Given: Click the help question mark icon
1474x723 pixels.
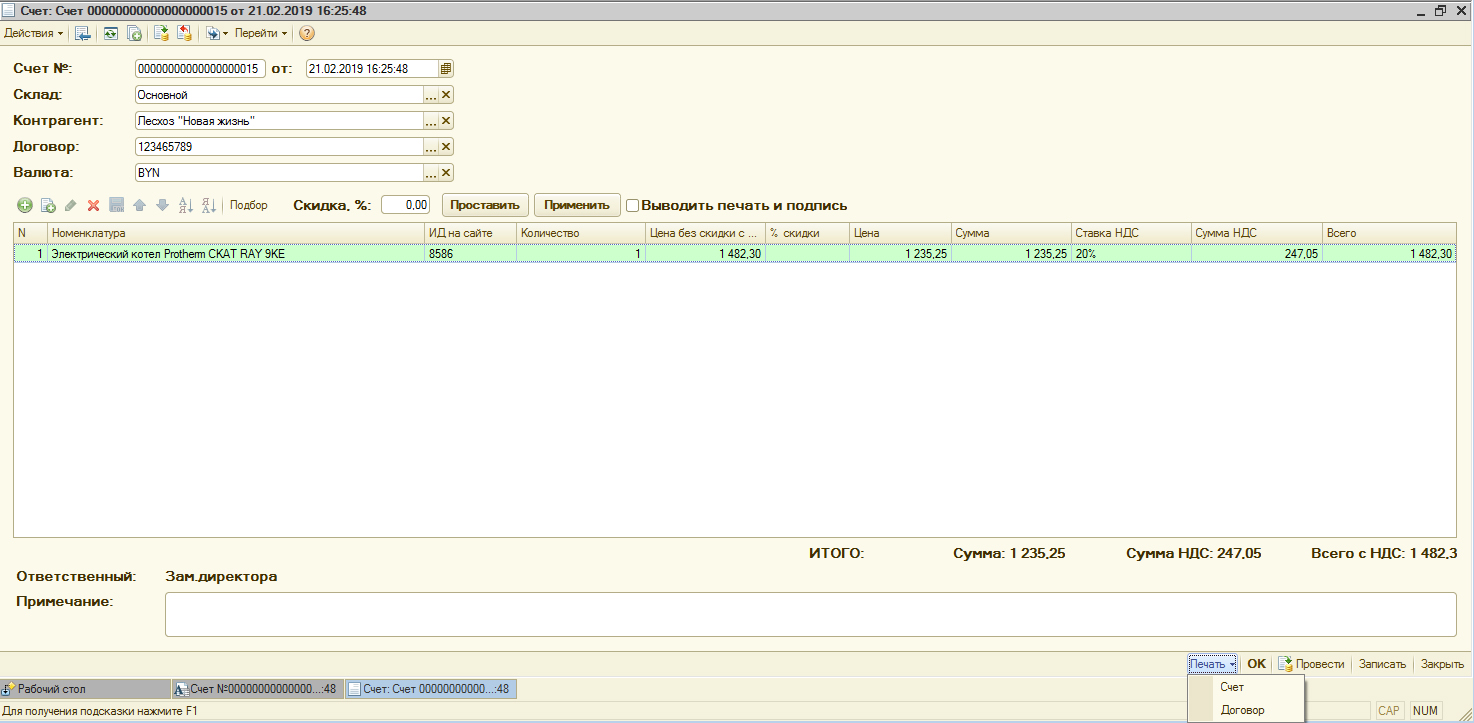Looking at the screenshot, I should tap(307, 33).
